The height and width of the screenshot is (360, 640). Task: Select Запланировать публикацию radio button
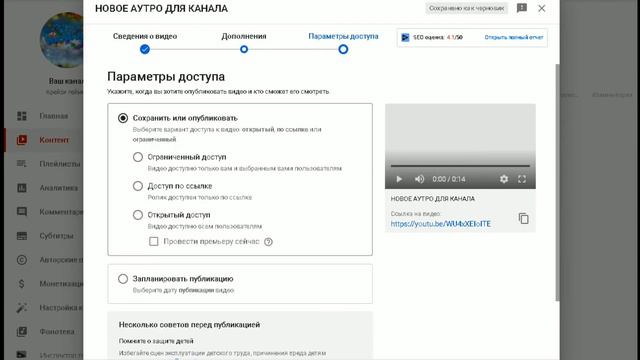pos(123,279)
